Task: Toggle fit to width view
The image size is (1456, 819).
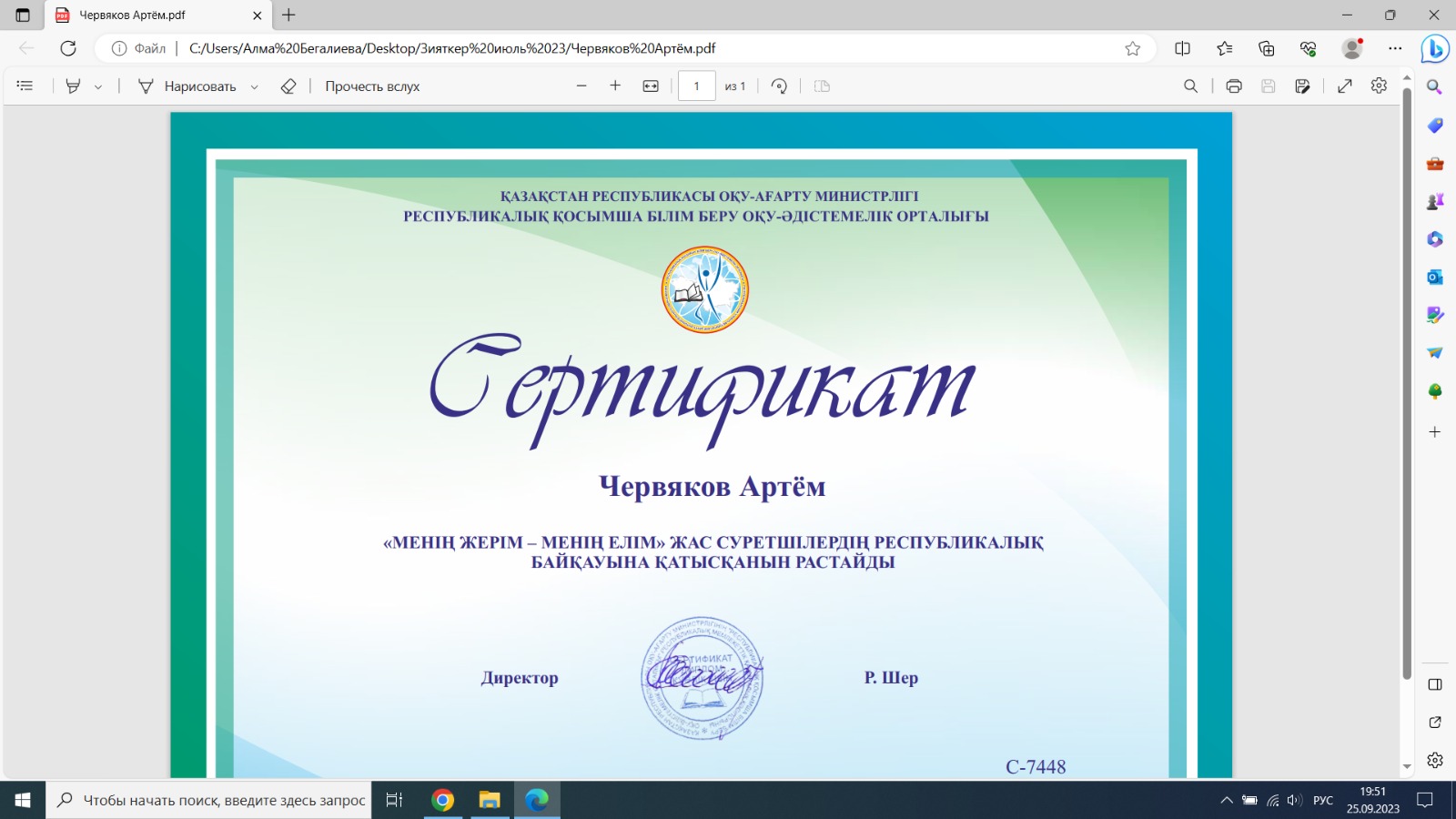Action: 651,86
